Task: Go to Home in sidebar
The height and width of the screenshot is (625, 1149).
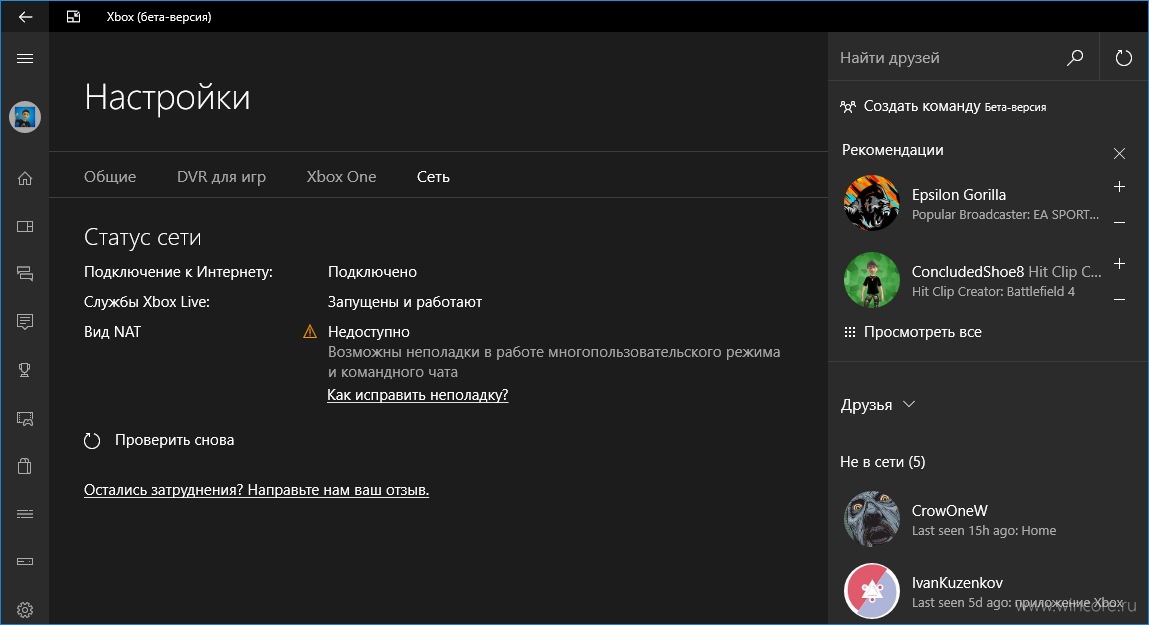Action: click(x=25, y=178)
